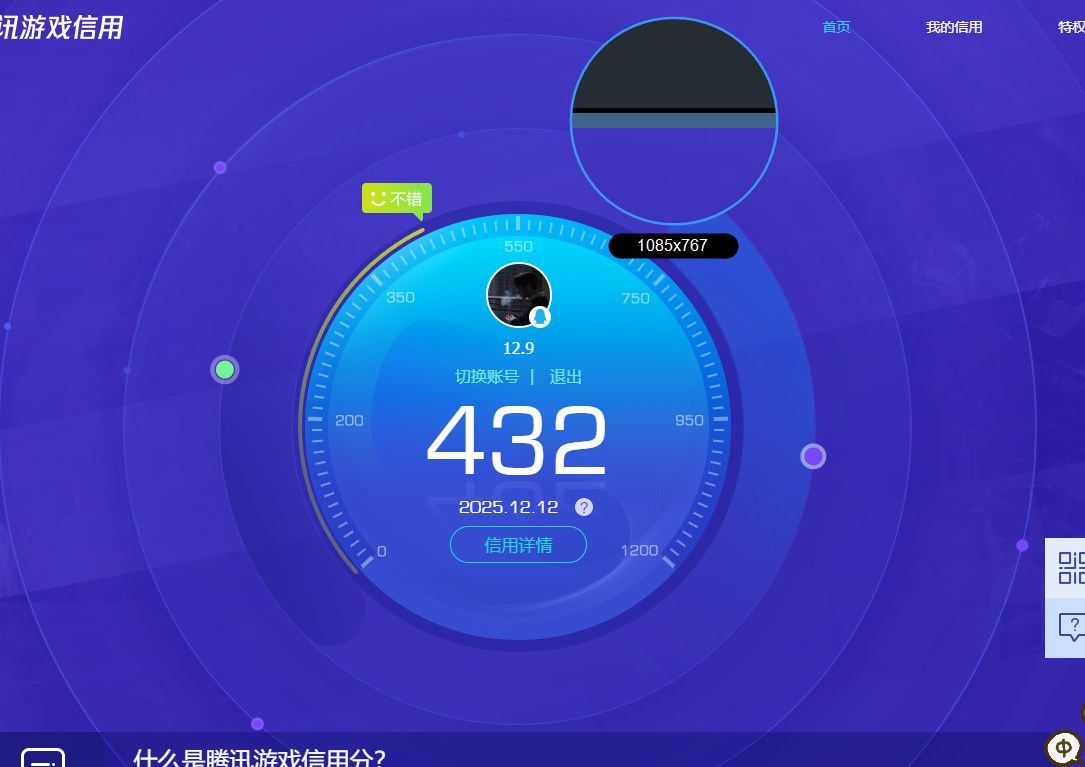Click the 什么是腾讯游戏信用分 heading
This screenshot has width=1085, height=767.
[258, 759]
